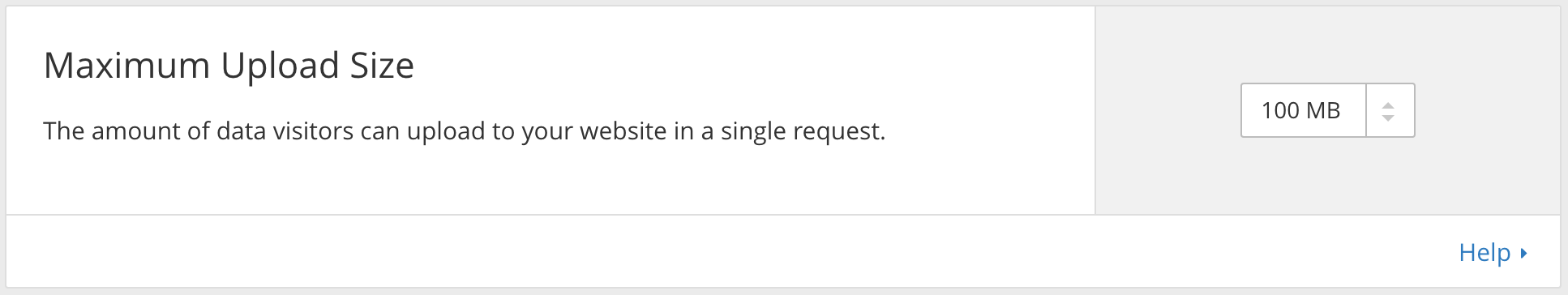The image size is (1568, 295).
Task: Open the 100 MB upload size dropdown
Action: click(1327, 110)
